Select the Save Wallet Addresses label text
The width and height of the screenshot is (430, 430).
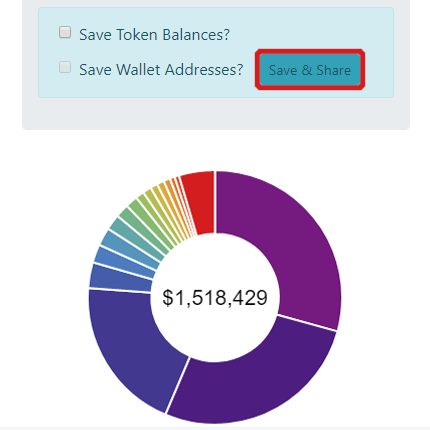(161, 69)
